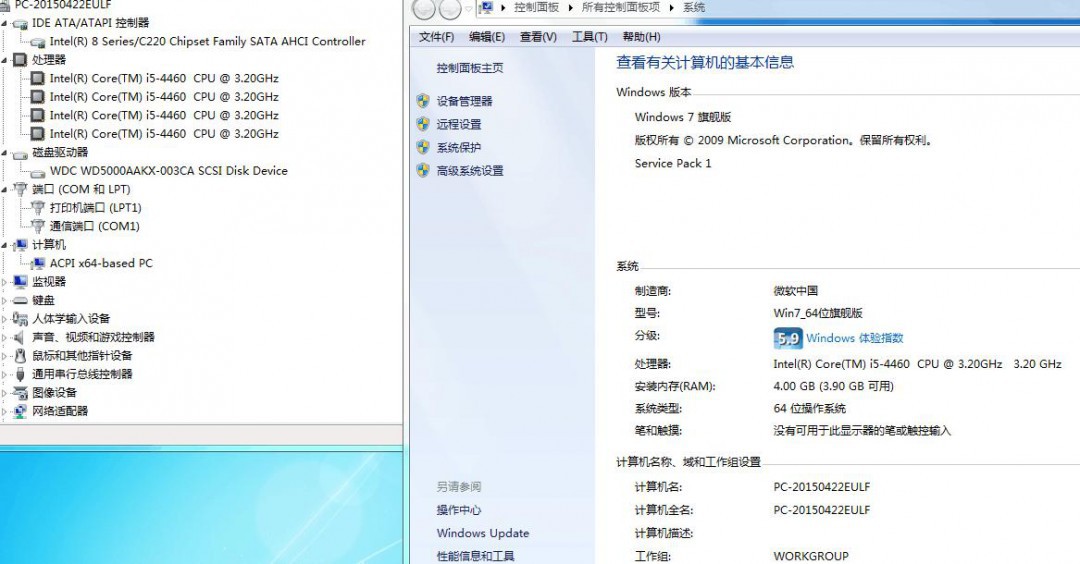1080x564 pixels.
Task: Open 高级系统设置 link
Action: 470,171
